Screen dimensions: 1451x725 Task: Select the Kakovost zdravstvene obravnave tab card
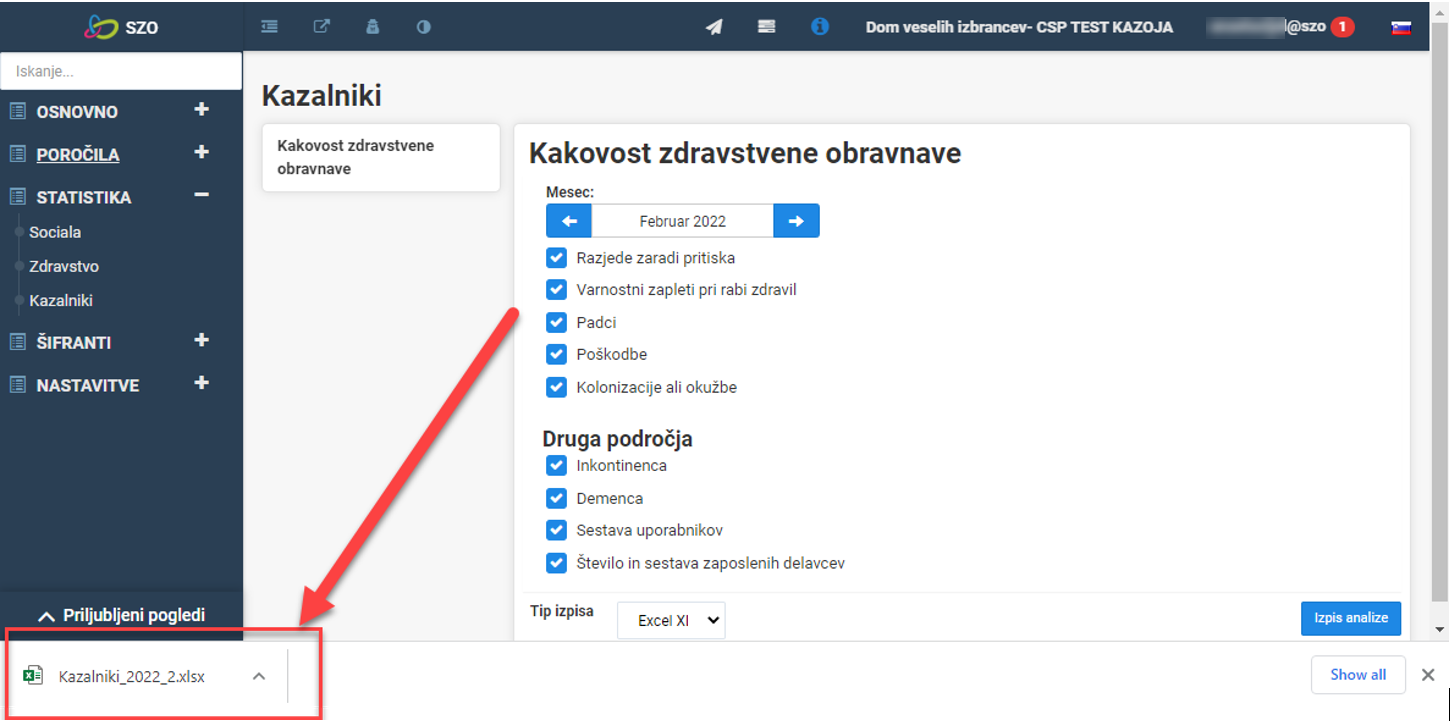point(380,157)
